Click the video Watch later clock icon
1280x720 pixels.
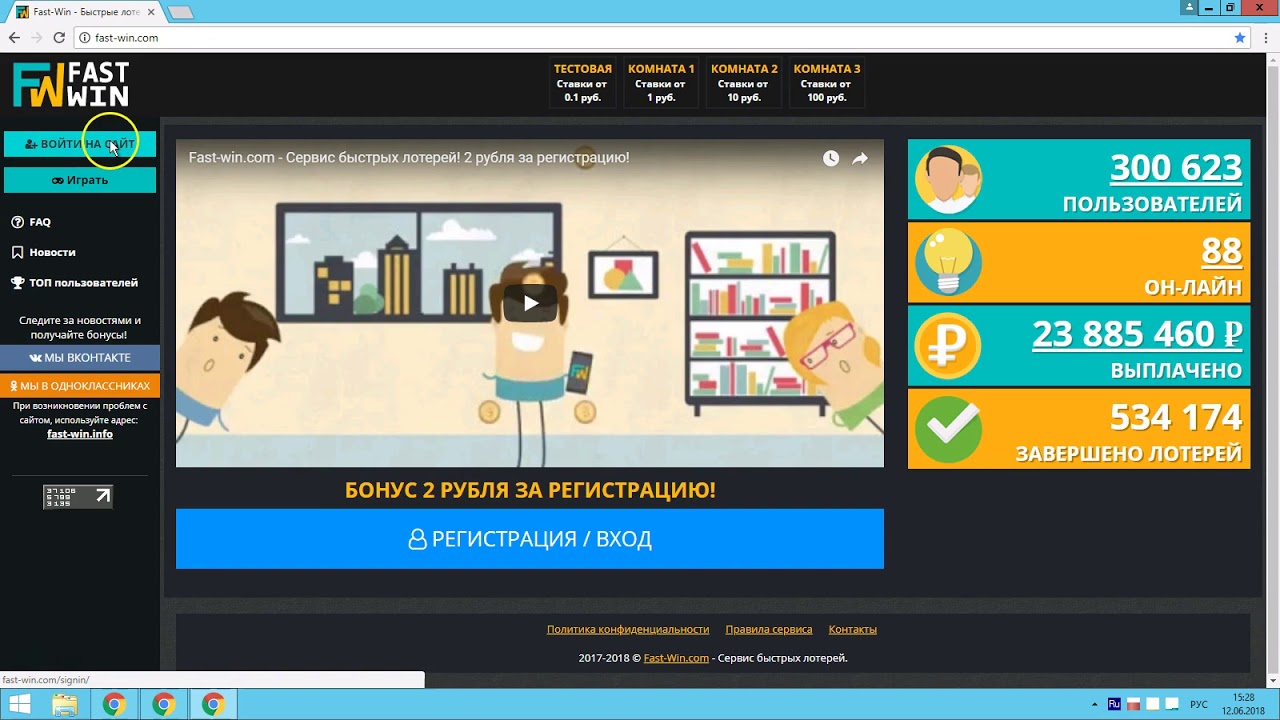(x=831, y=158)
